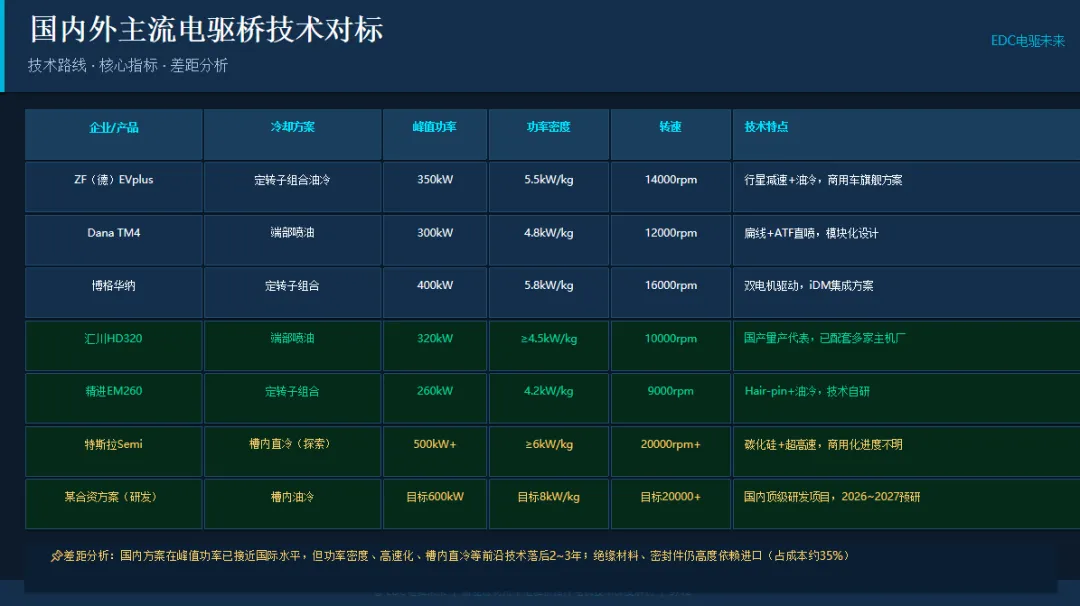Click 扁线+ATF直喷，模块化设计 cell
This screenshot has height=606, width=1080.
coord(906,240)
